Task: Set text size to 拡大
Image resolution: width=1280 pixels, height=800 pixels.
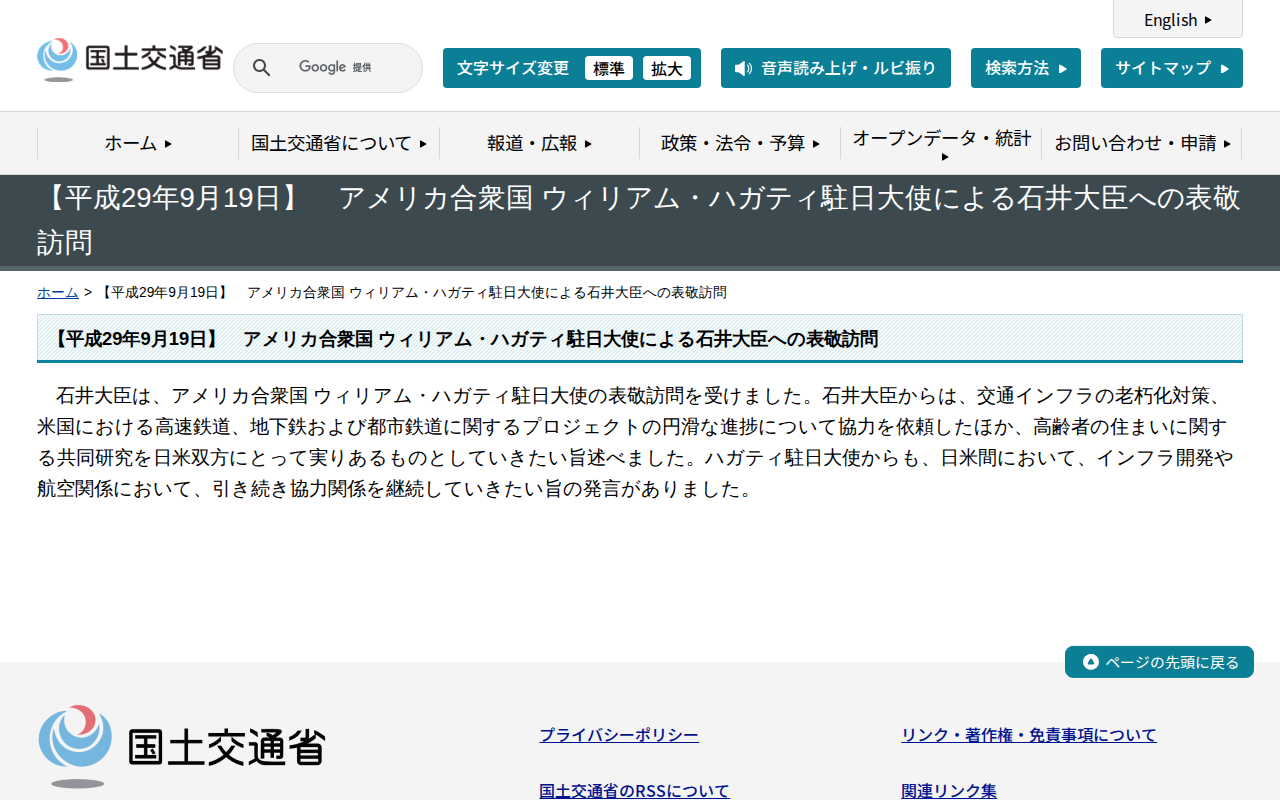Action: (667, 68)
